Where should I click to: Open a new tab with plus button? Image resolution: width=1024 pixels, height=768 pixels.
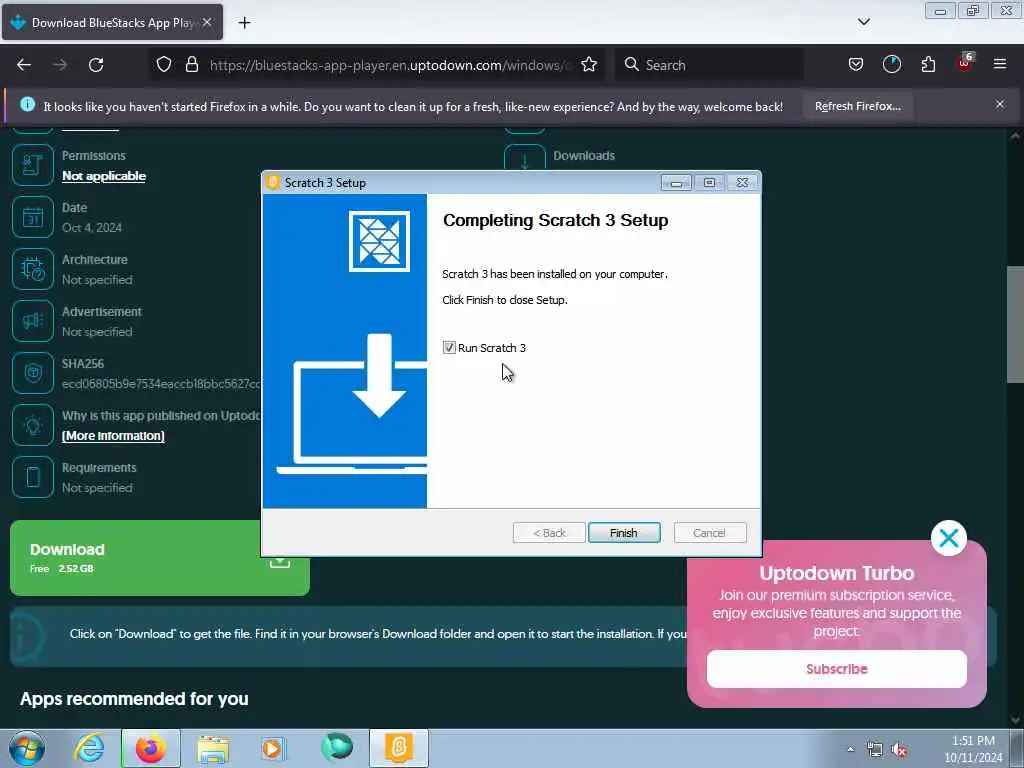click(x=244, y=23)
